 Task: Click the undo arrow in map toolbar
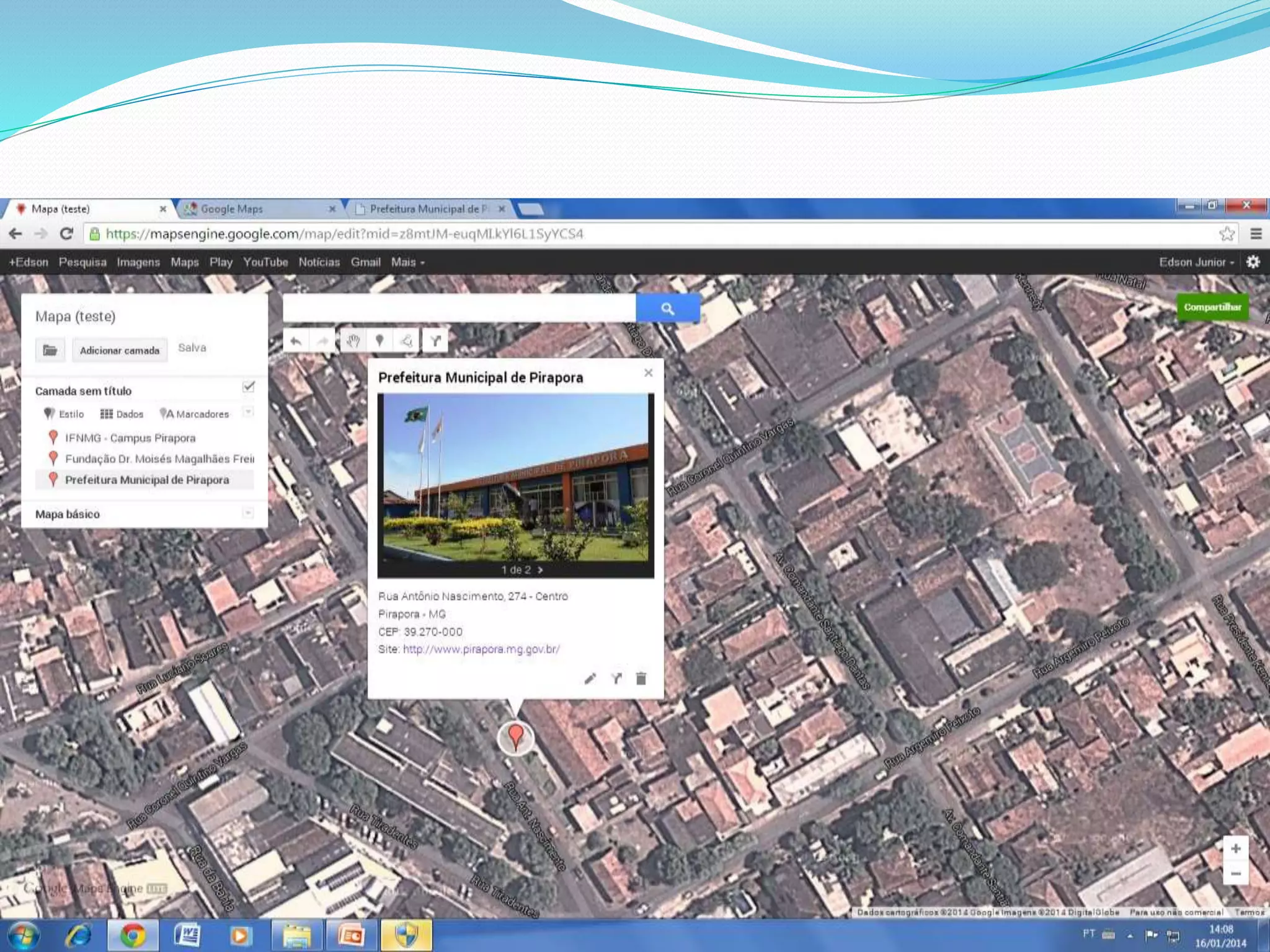click(296, 341)
